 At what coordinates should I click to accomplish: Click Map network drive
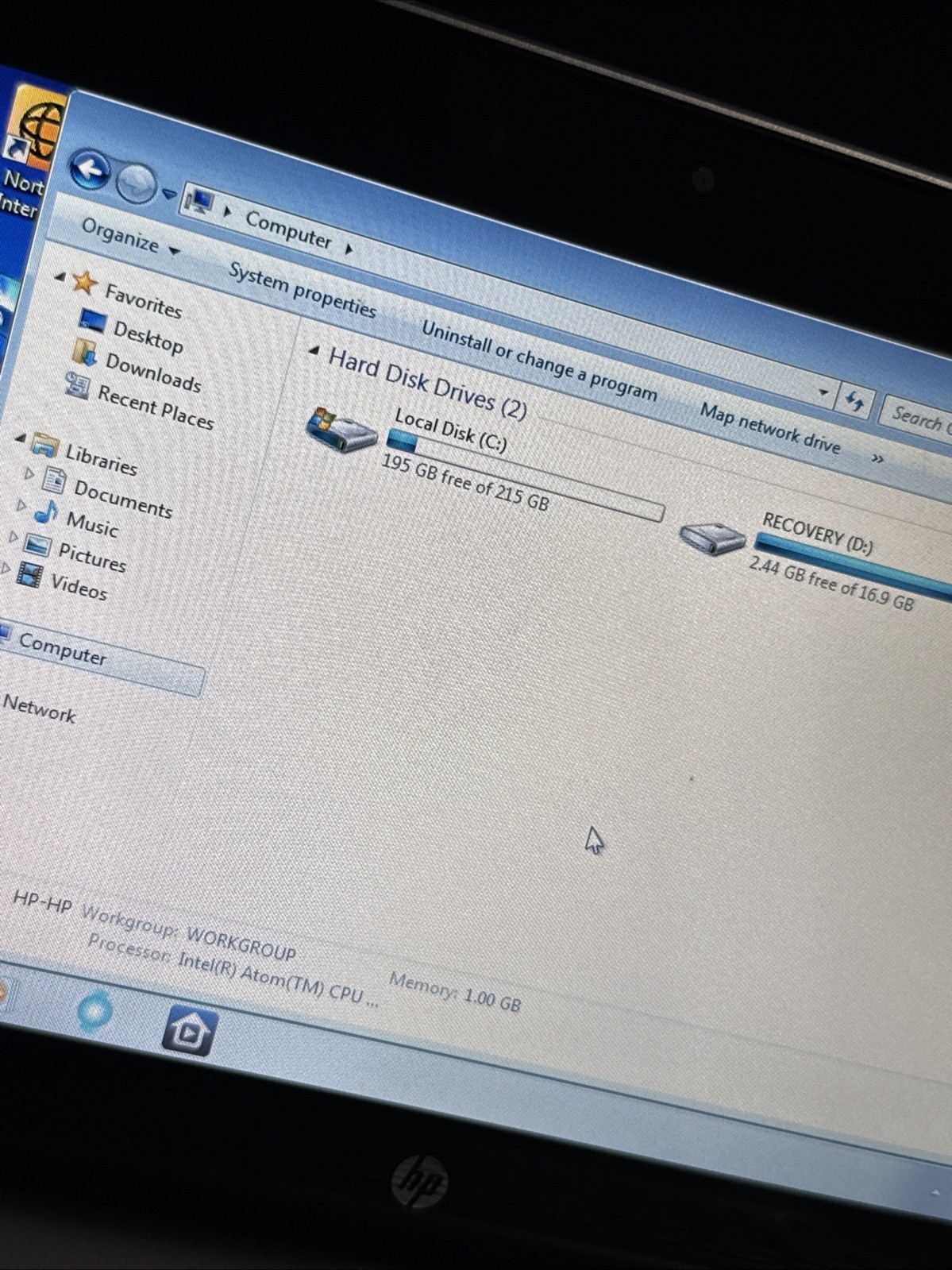[x=770, y=428]
